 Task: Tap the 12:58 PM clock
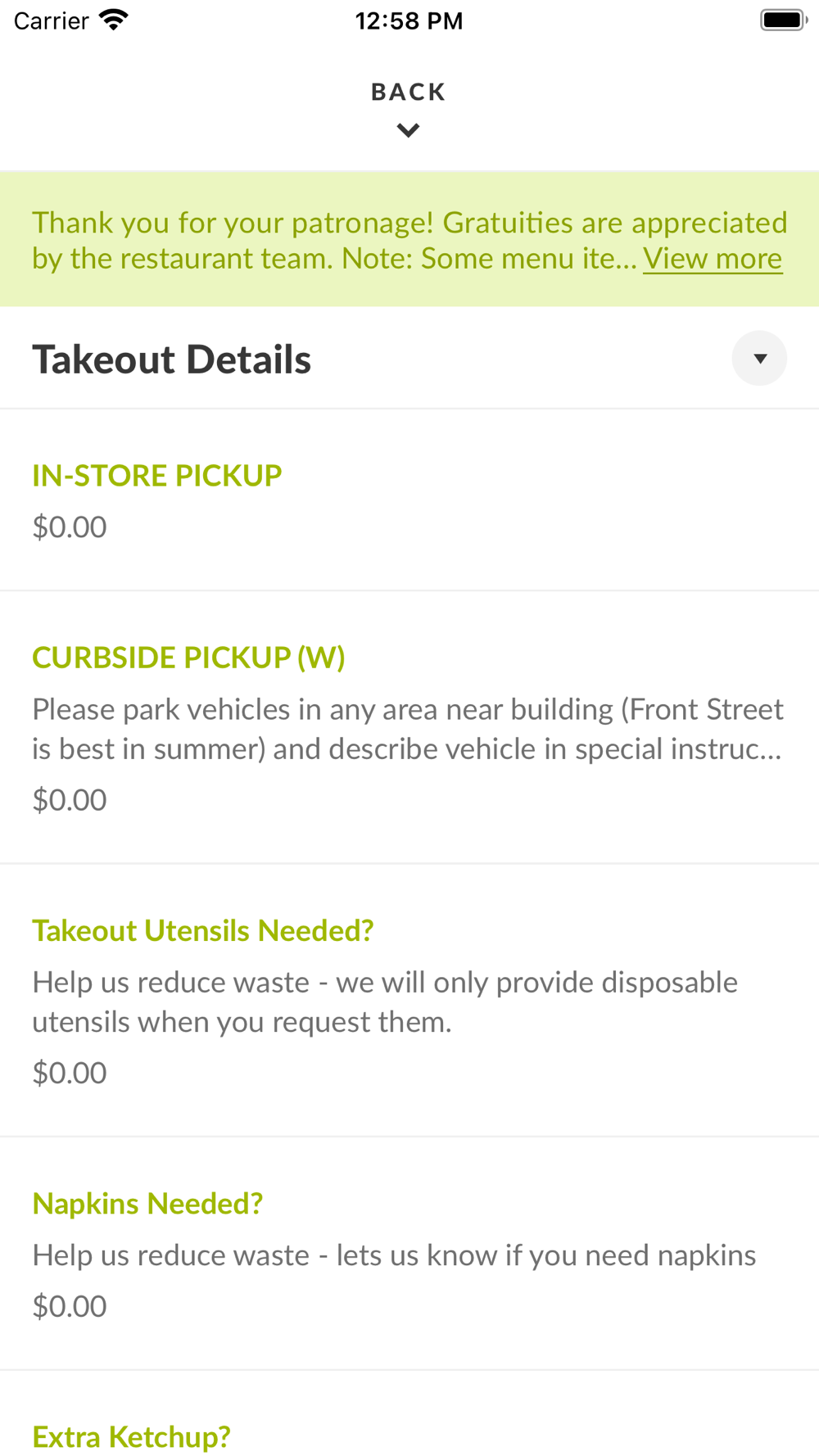[x=409, y=20]
